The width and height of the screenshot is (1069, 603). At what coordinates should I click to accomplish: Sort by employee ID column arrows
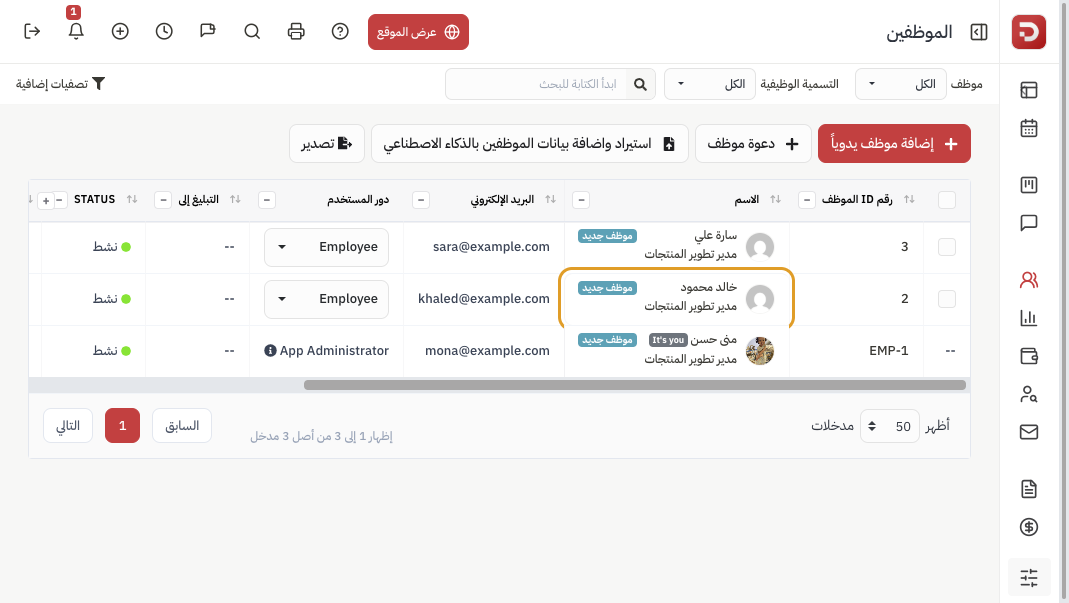coord(909,199)
